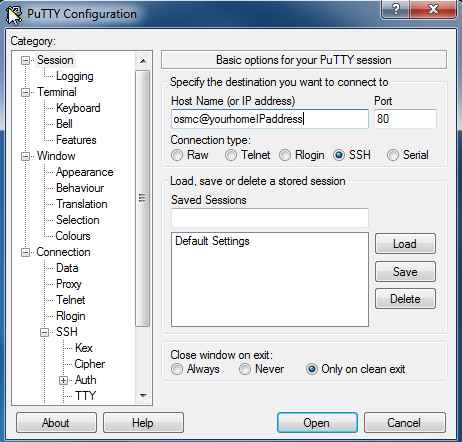This screenshot has height=442, width=462.
Task: Open the Kex settings category
Action: point(84,348)
